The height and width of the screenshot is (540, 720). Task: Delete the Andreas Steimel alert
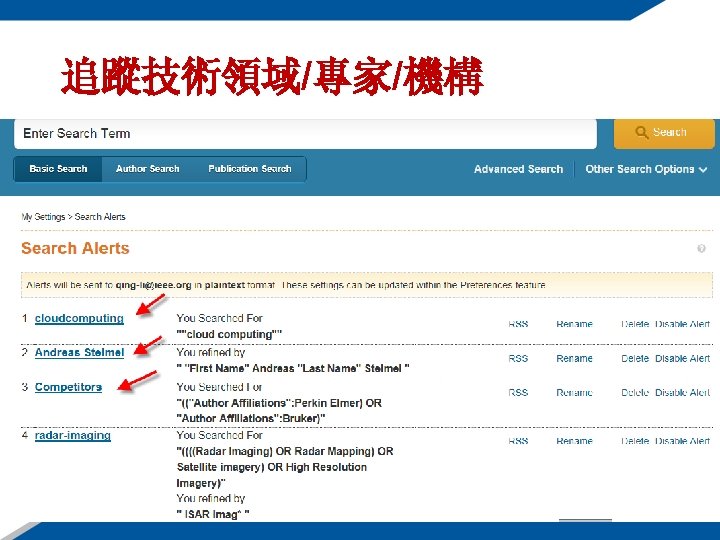(x=635, y=359)
